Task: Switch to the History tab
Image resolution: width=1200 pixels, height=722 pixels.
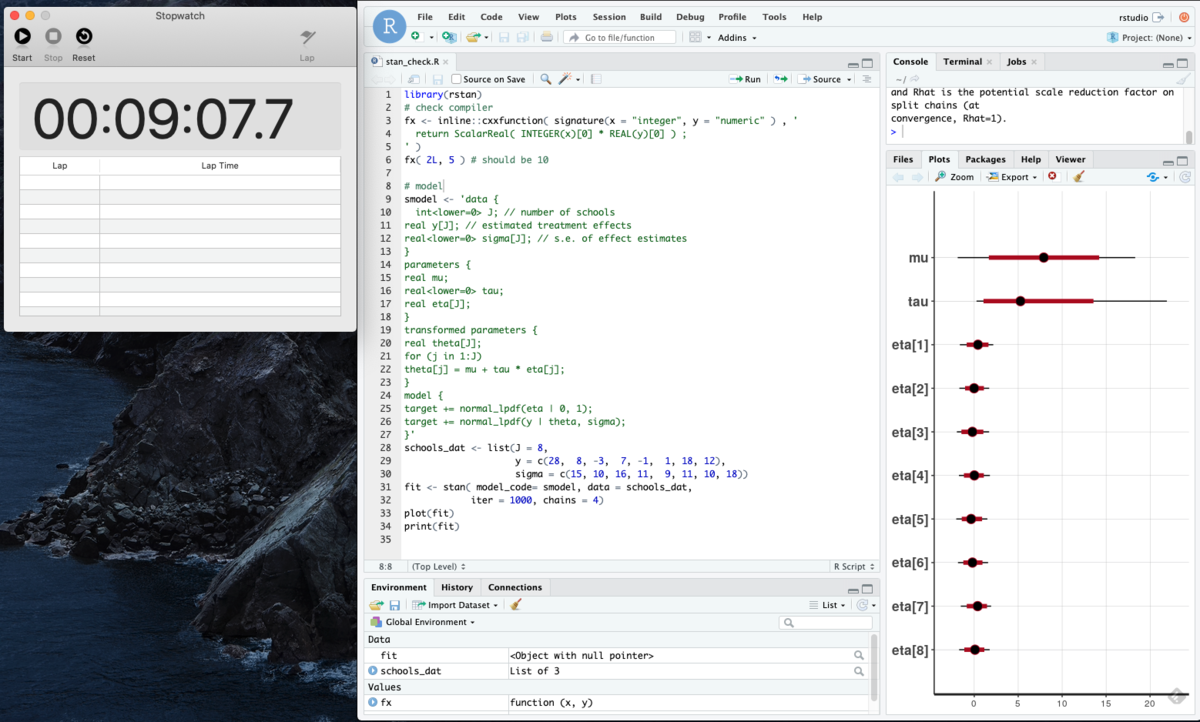Action: coord(457,587)
